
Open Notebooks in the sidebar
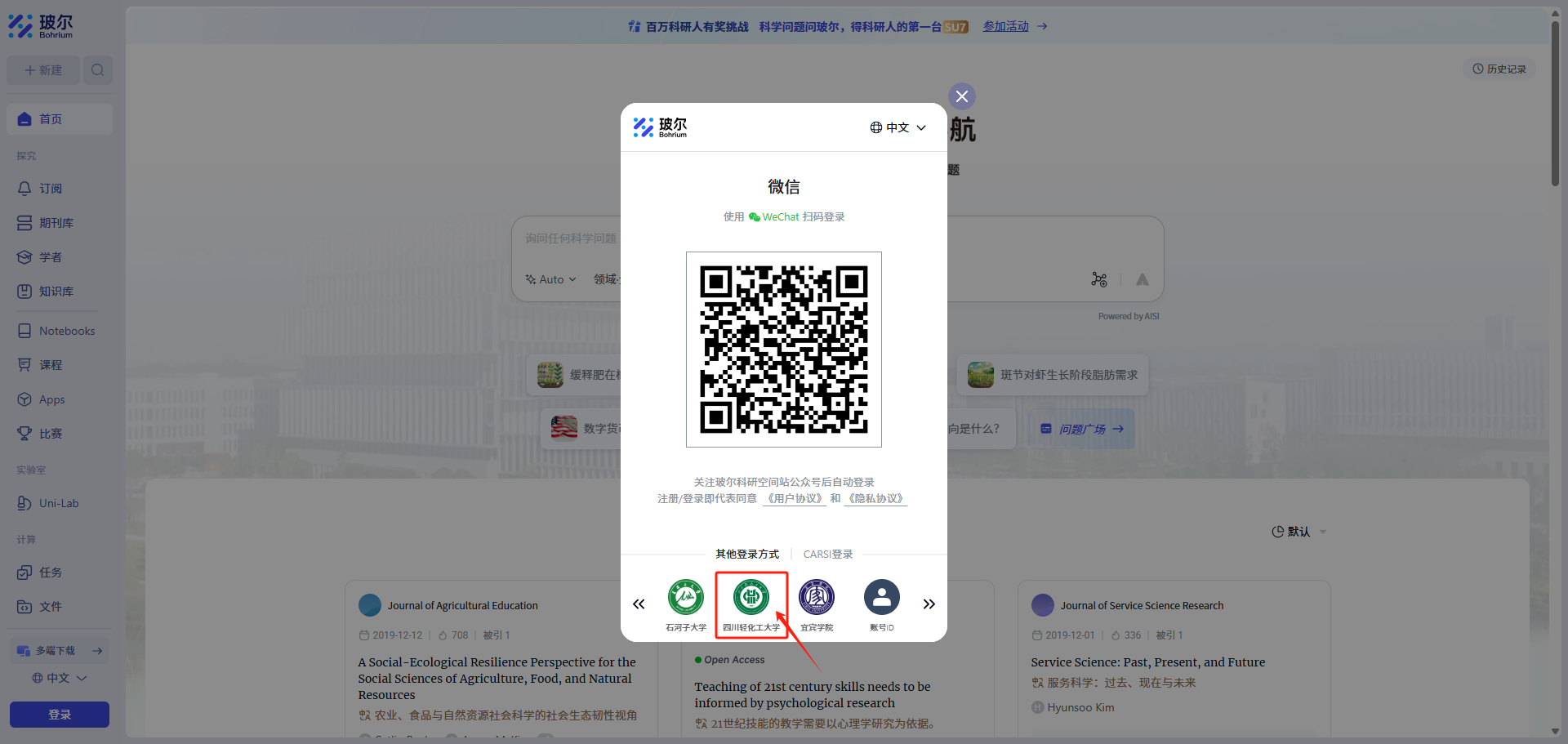click(66, 331)
